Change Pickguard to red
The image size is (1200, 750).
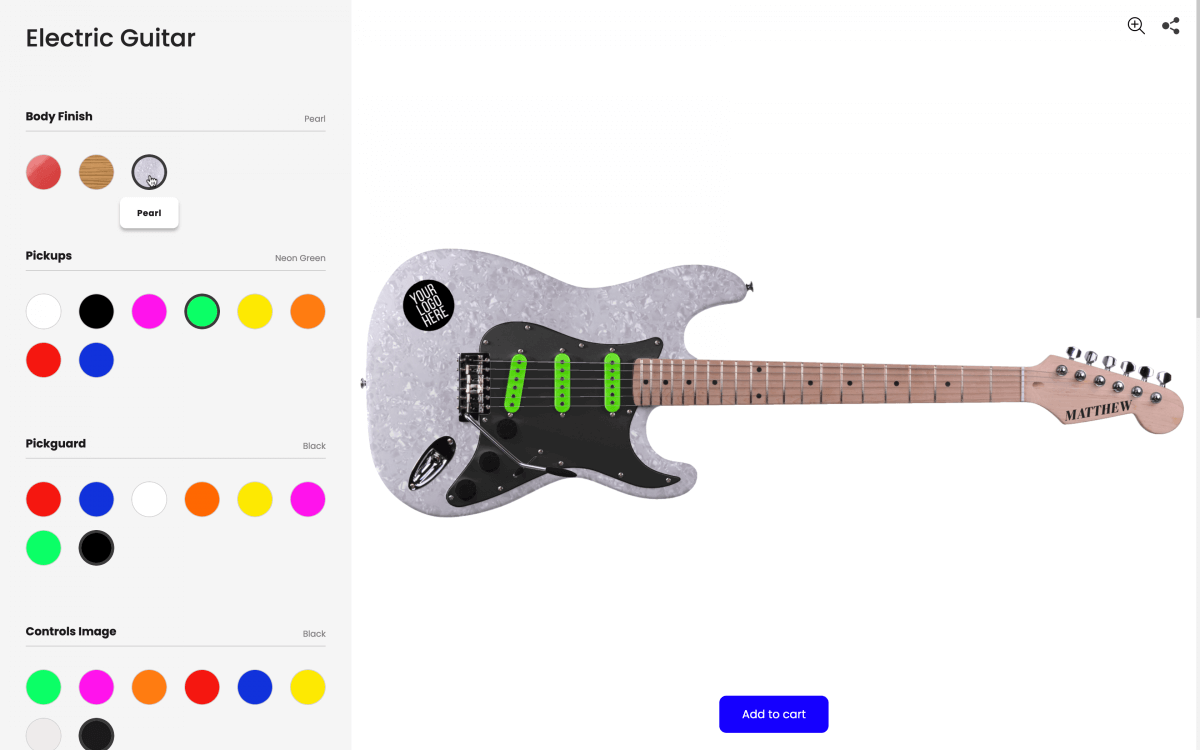[x=43, y=499]
